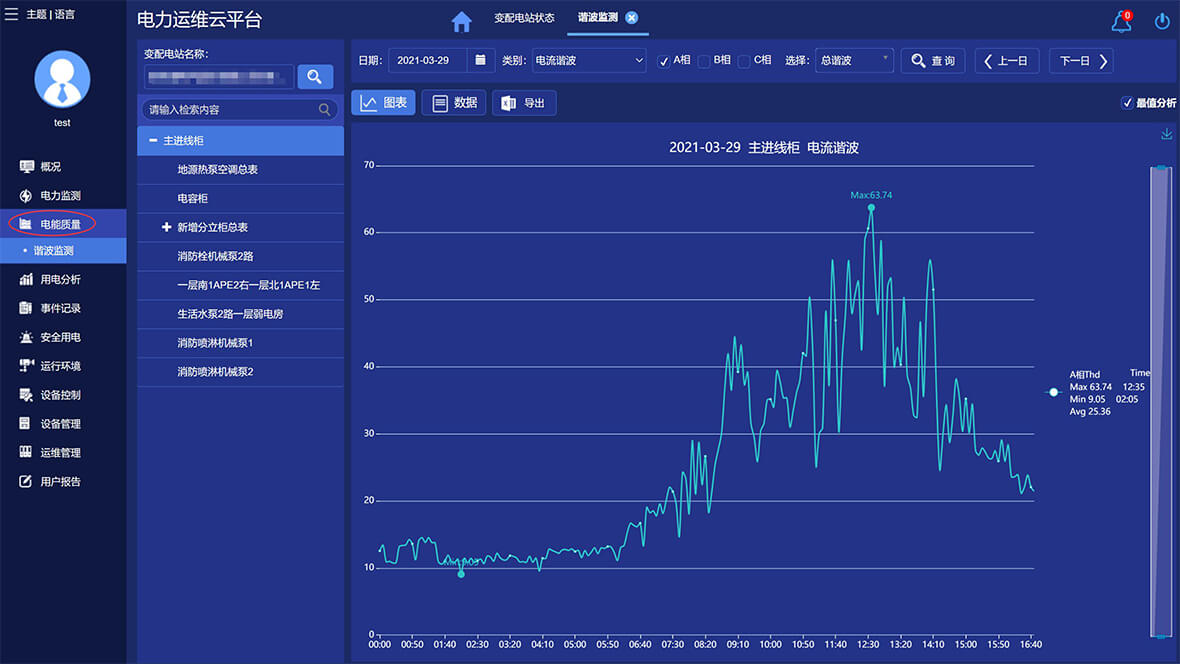This screenshot has height=664, width=1180.
Task: Uncheck the 最值分析 checkbox
Action: point(1127,102)
